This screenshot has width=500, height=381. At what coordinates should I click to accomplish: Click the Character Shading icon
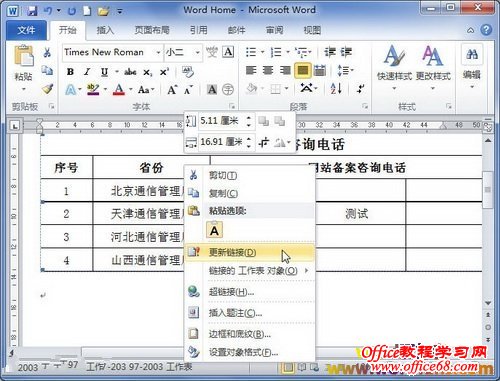(212, 90)
